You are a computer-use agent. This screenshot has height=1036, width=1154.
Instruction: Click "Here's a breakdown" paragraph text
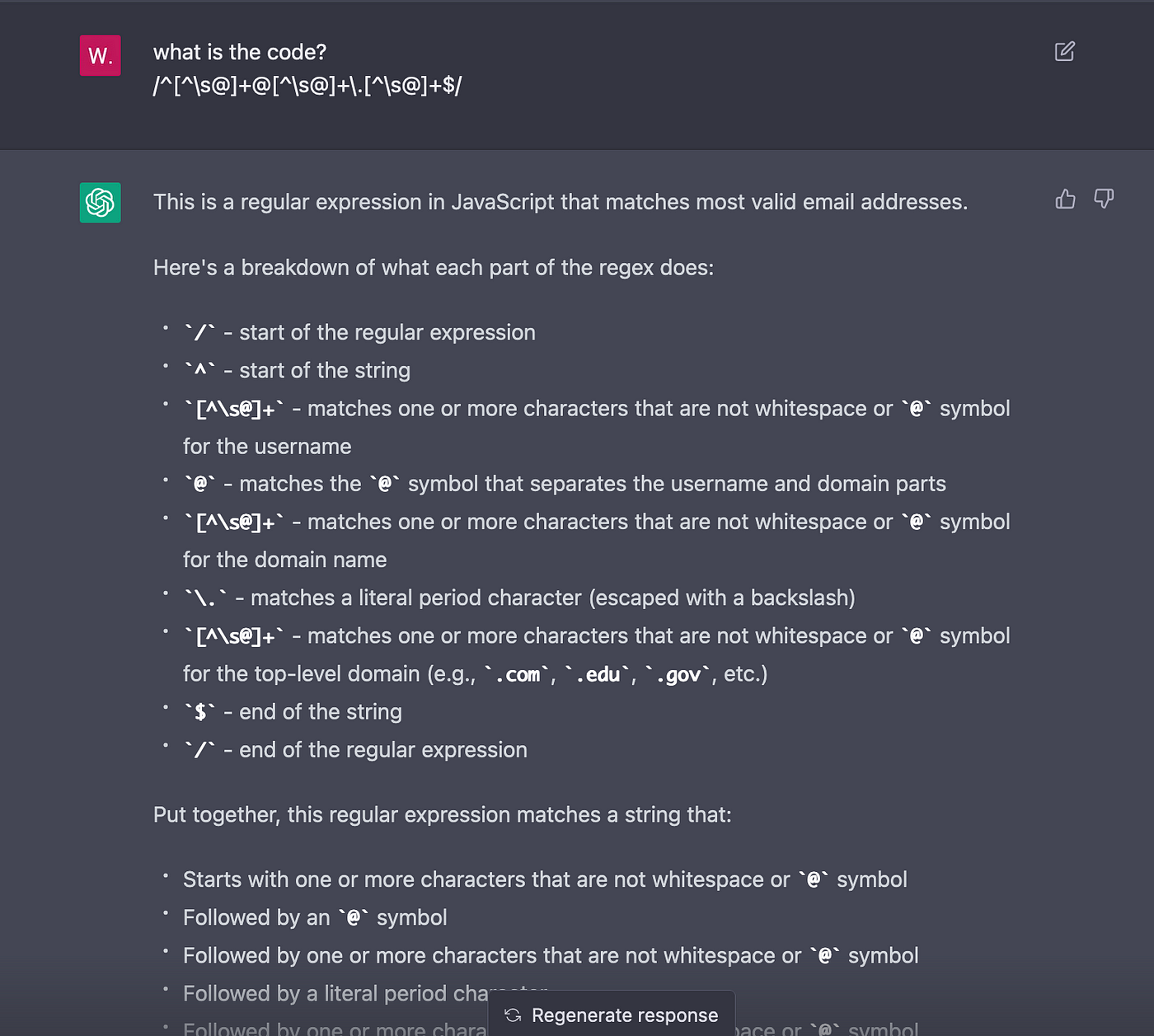(x=434, y=268)
